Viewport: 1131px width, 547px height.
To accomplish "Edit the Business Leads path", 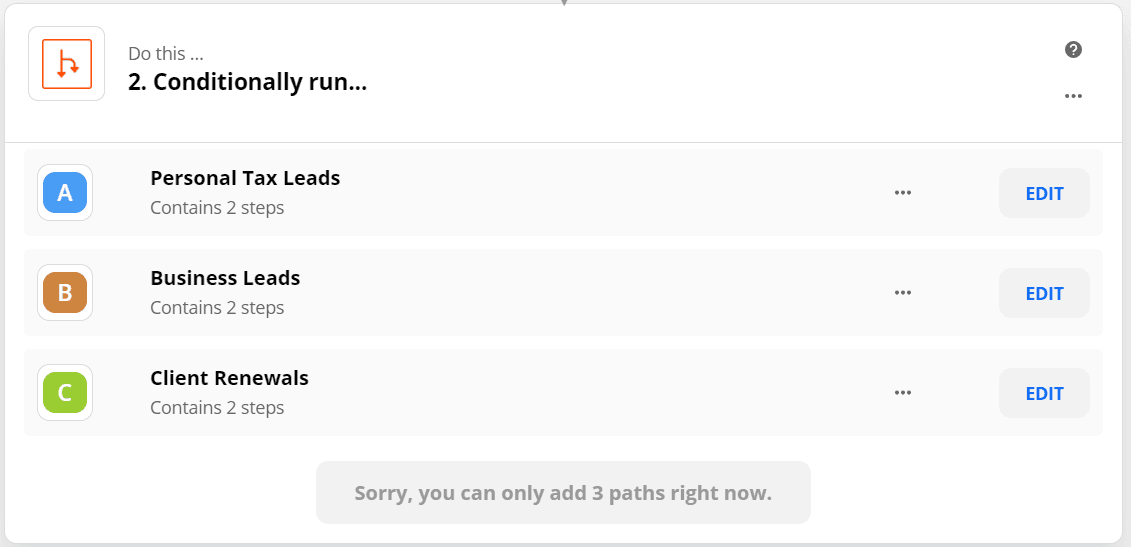I will (1044, 293).
